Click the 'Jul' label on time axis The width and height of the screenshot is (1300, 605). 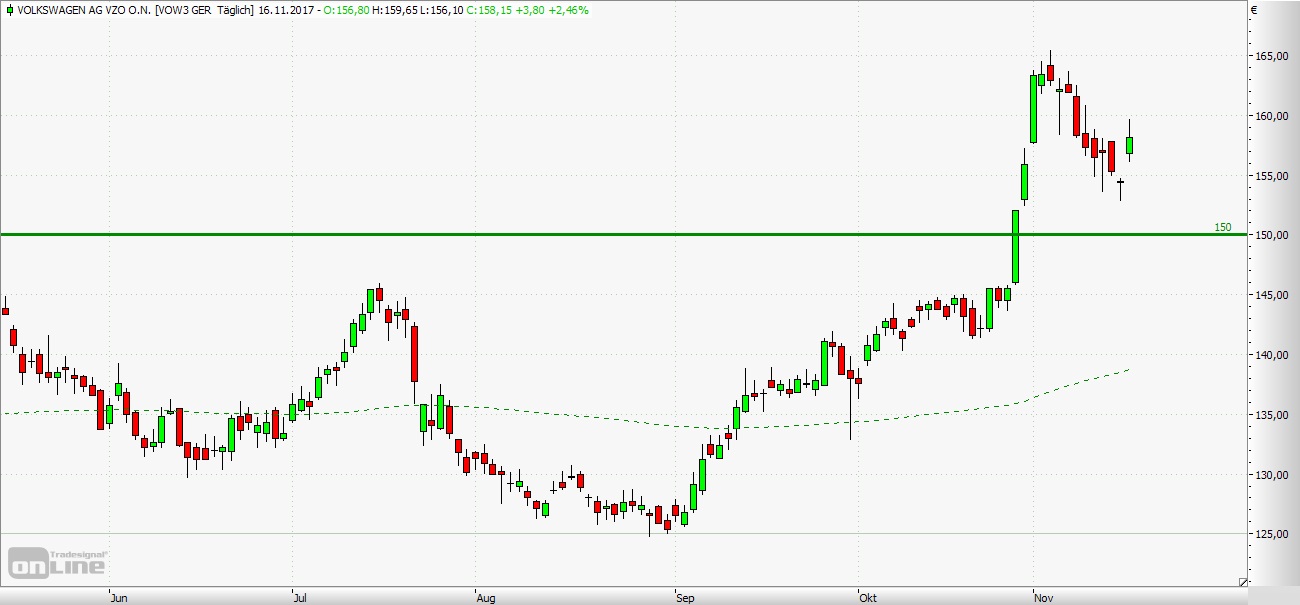(299, 598)
